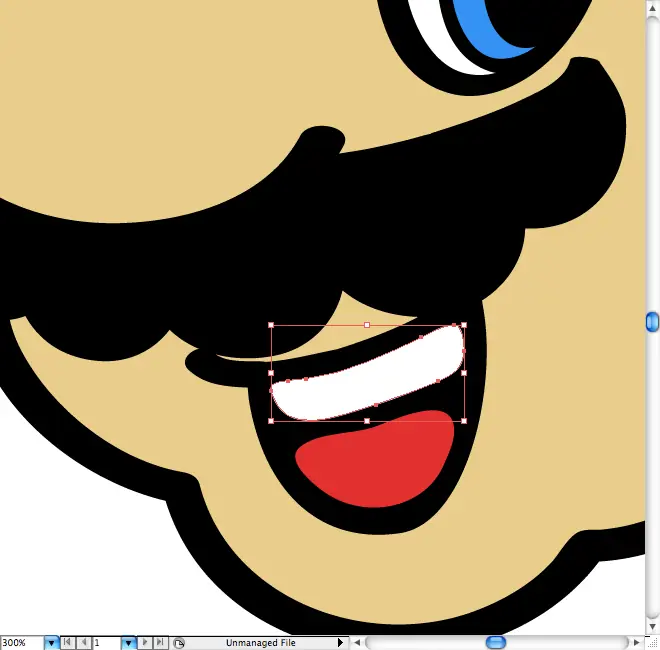Click the vertical scrollbar blue thumb
This screenshot has height=650, width=660.
[652, 322]
